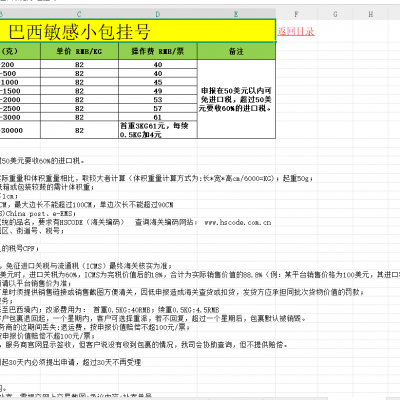Click the 备注 header cell

click(236, 51)
